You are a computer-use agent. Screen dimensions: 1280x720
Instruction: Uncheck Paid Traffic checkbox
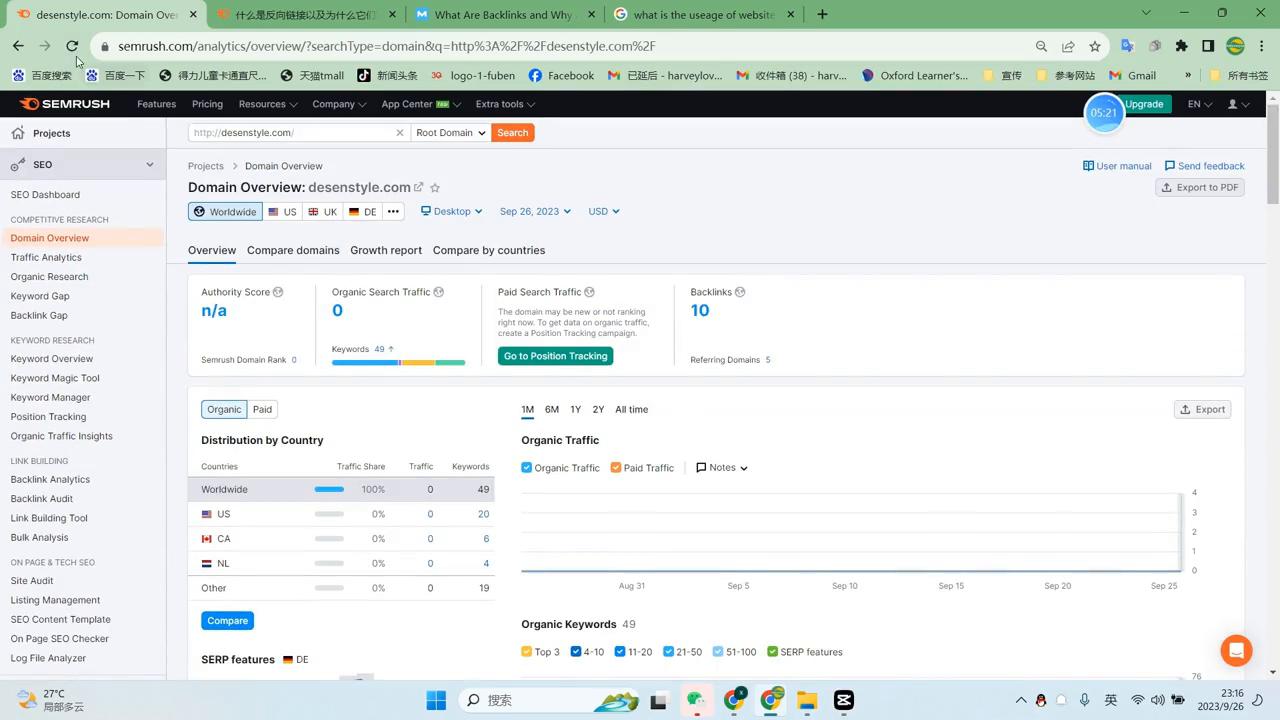coord(616,467)
